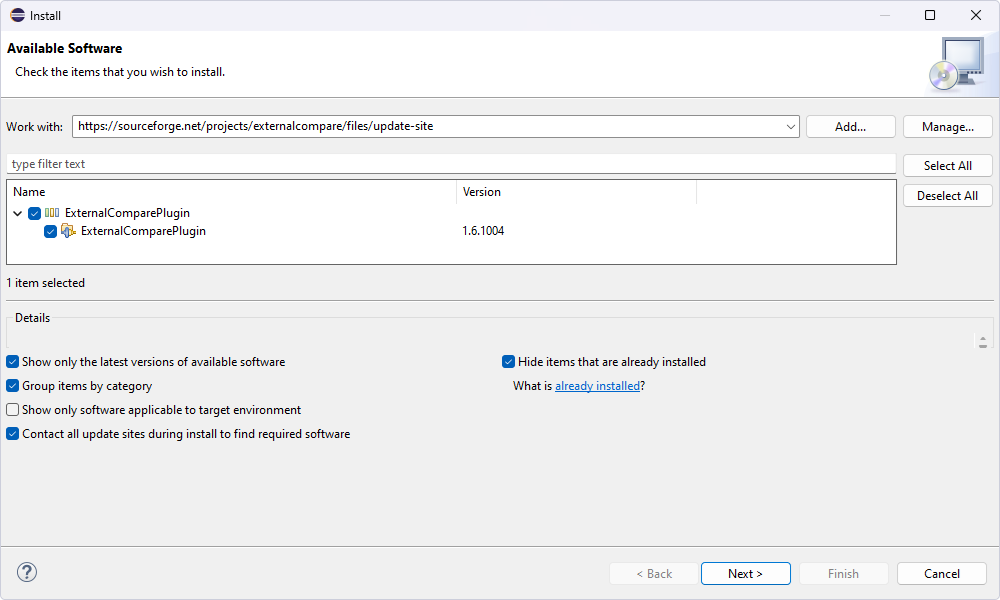Toggle Contact all update sites during install

[x=13, y=434]
